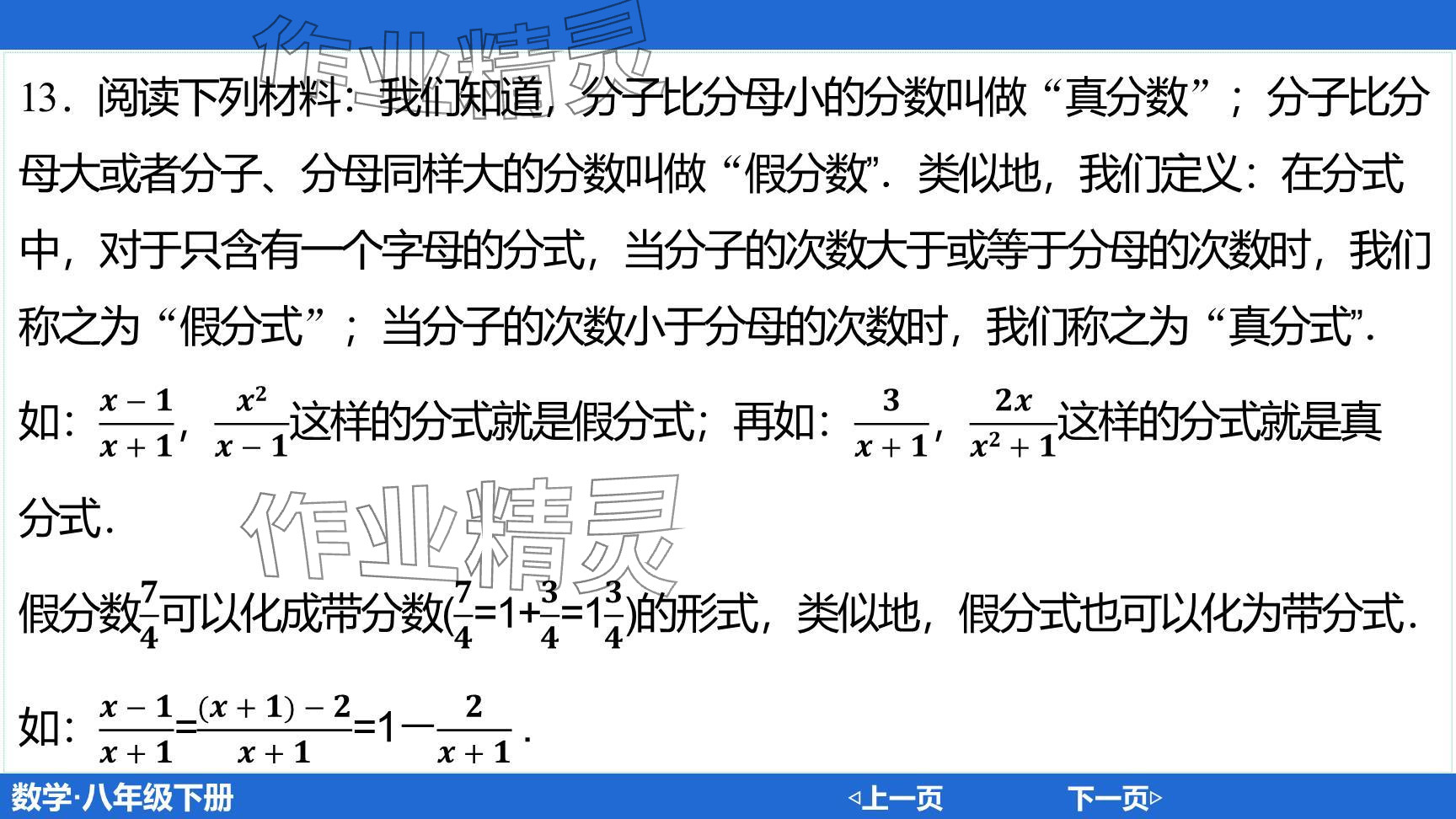1456x819 pixels.
Task: Click the left triangle arrow beside 上一页
Action: (854, 797)
